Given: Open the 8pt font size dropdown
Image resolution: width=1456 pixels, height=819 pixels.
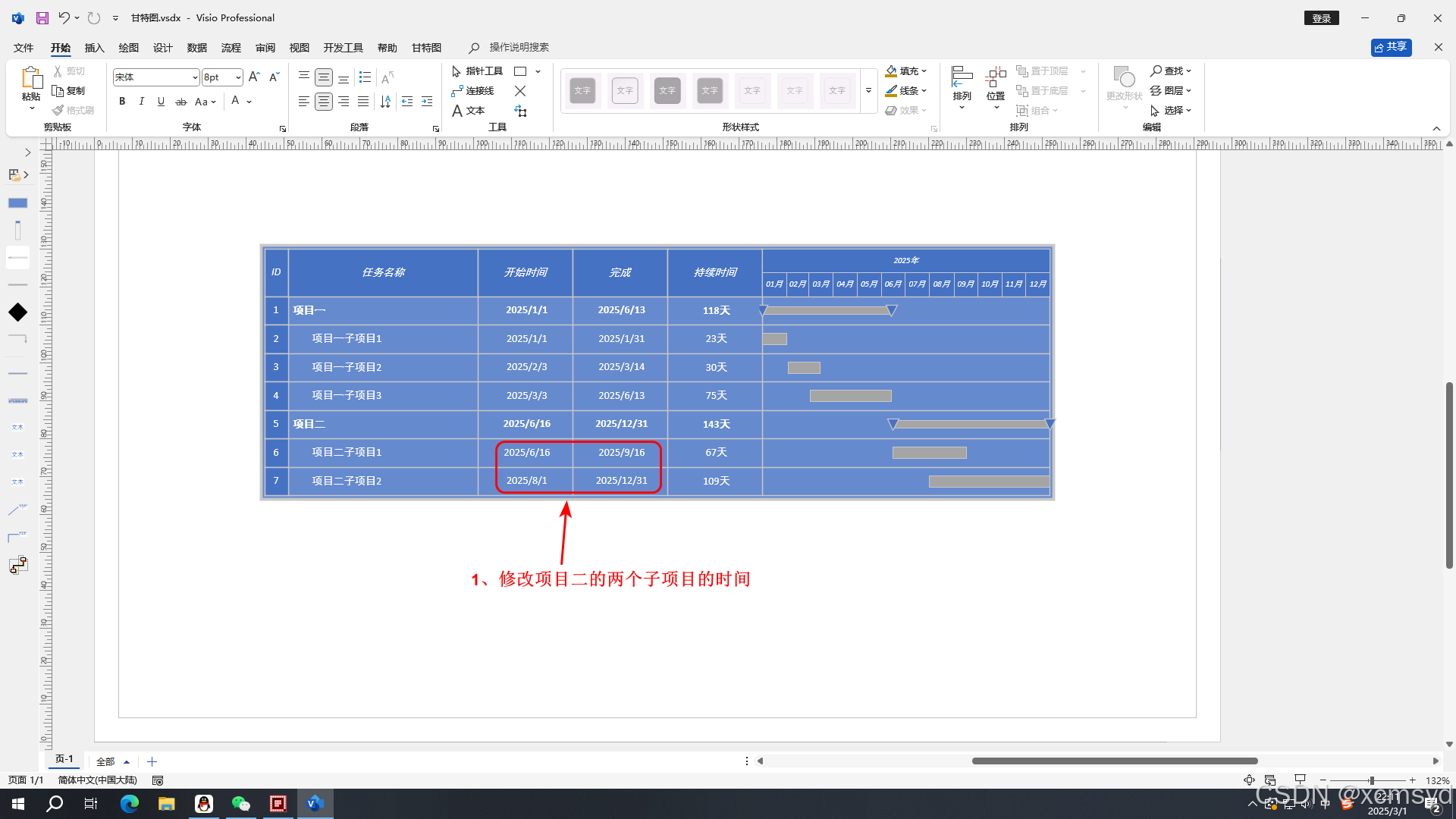Looking at the screenshot, I should (238, 77).
